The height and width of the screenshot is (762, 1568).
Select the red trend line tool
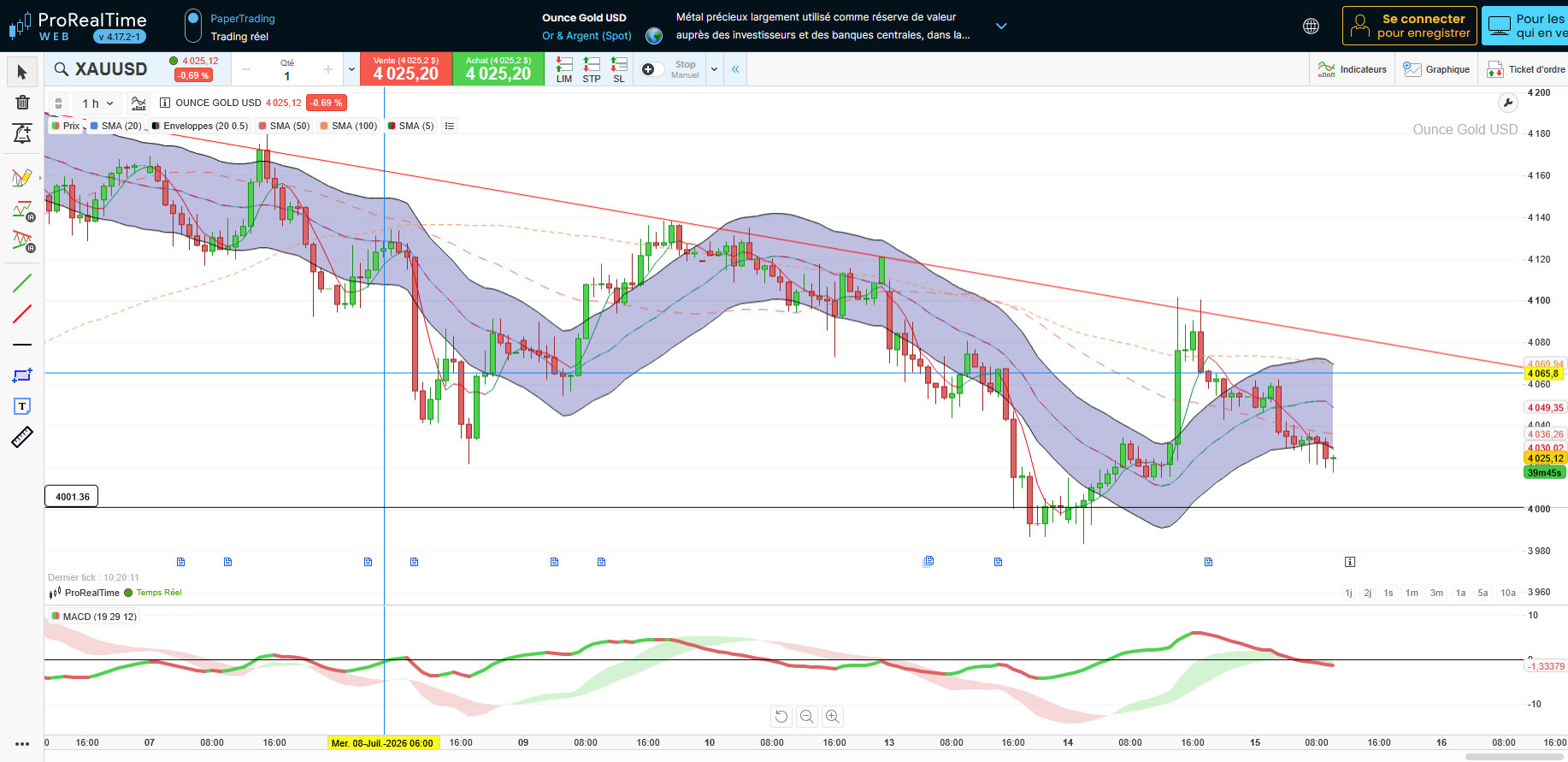(22, 314)
